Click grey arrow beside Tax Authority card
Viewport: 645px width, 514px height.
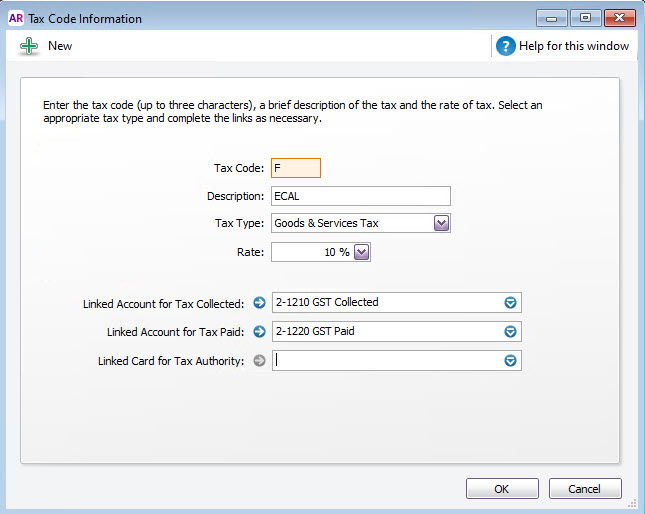pyautogui.click(x=260, y=361)
